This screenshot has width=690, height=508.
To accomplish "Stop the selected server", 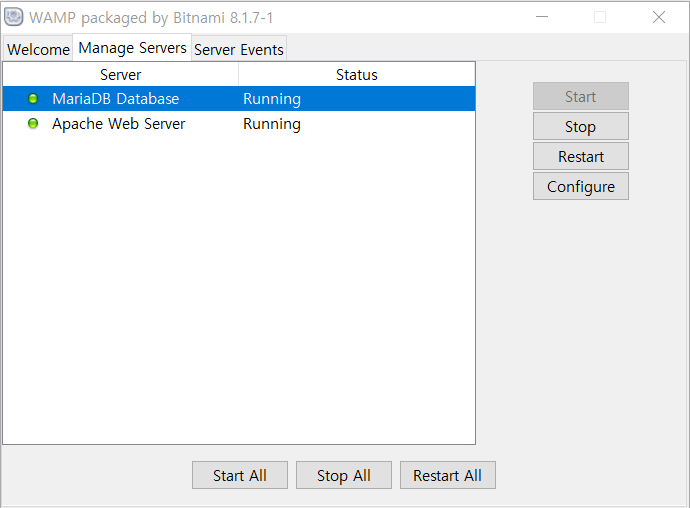I will pyautogui.click(x=581, y=126).
